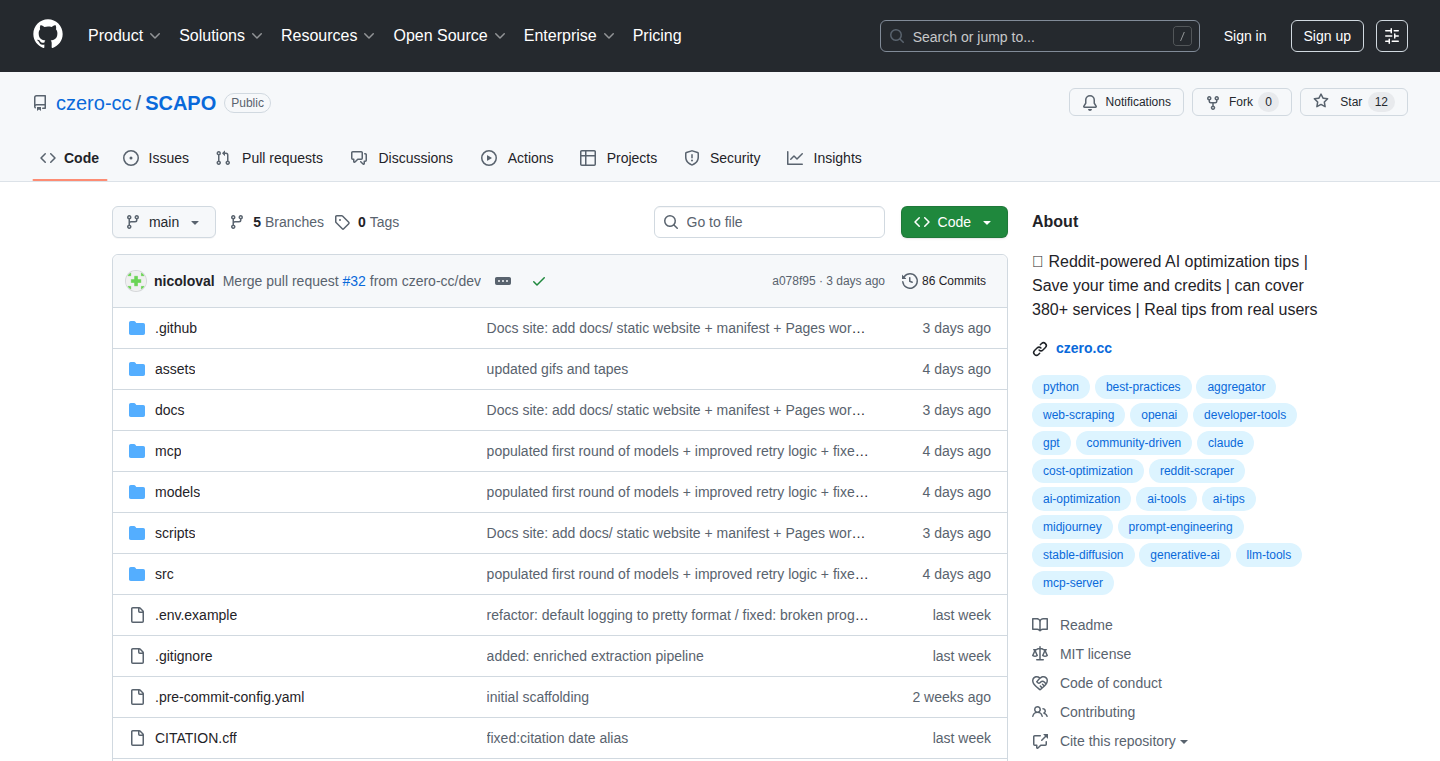Switch to the Insights tab
Screen dimensions: 1440x761
824,158
